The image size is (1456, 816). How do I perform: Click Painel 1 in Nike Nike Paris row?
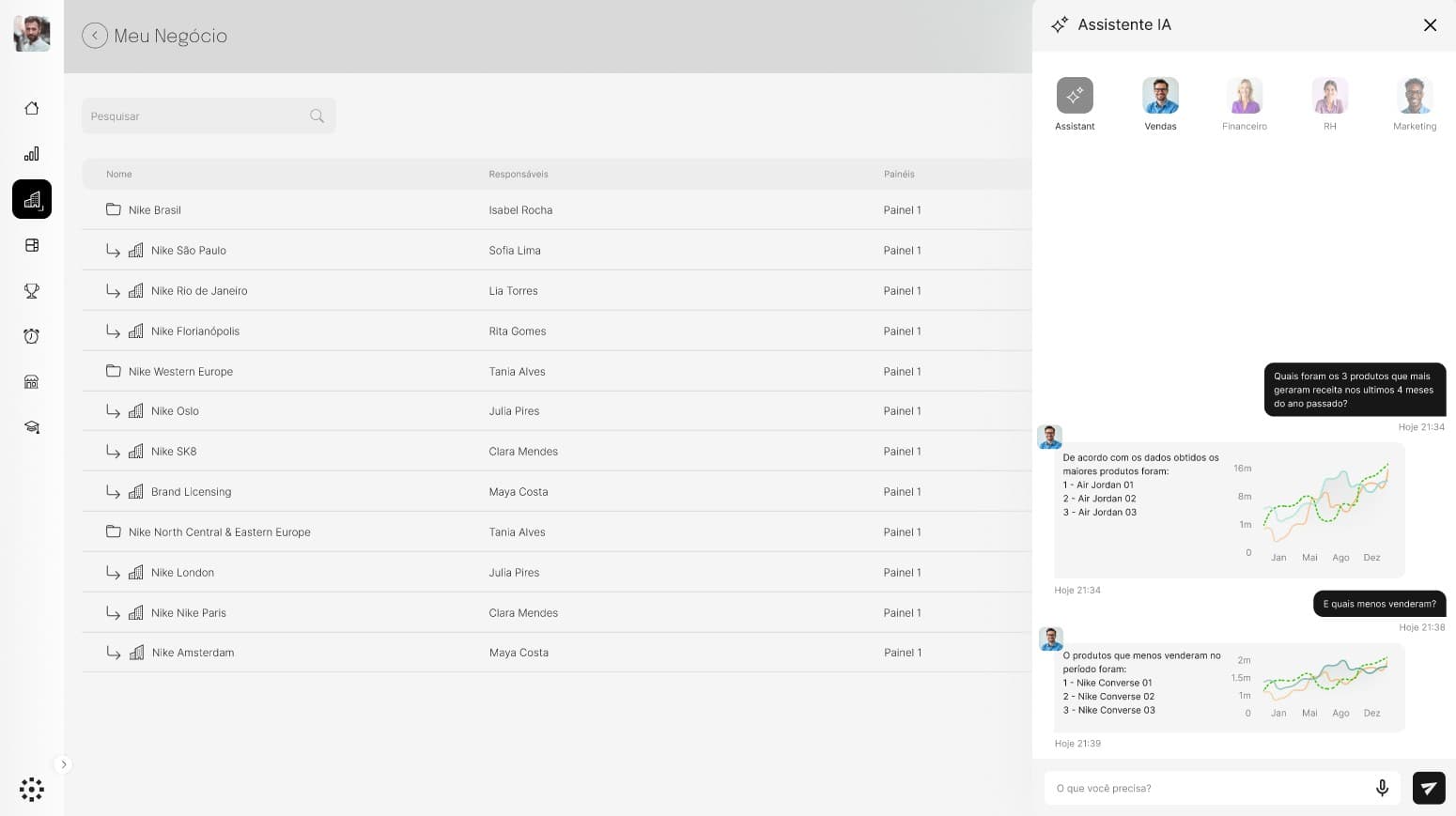(x=902, y=613)
